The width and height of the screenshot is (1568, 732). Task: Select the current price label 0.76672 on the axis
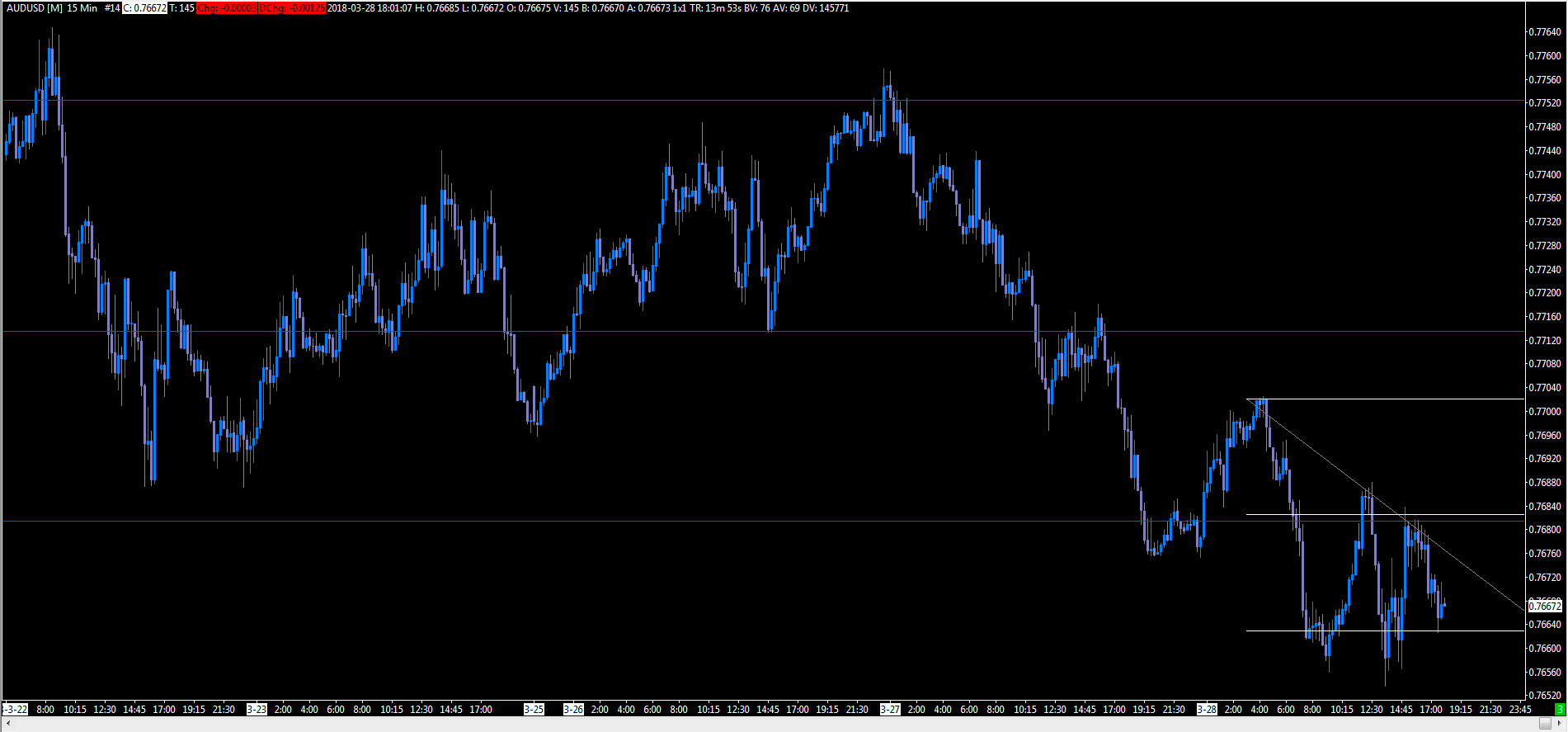[1545, 607]
